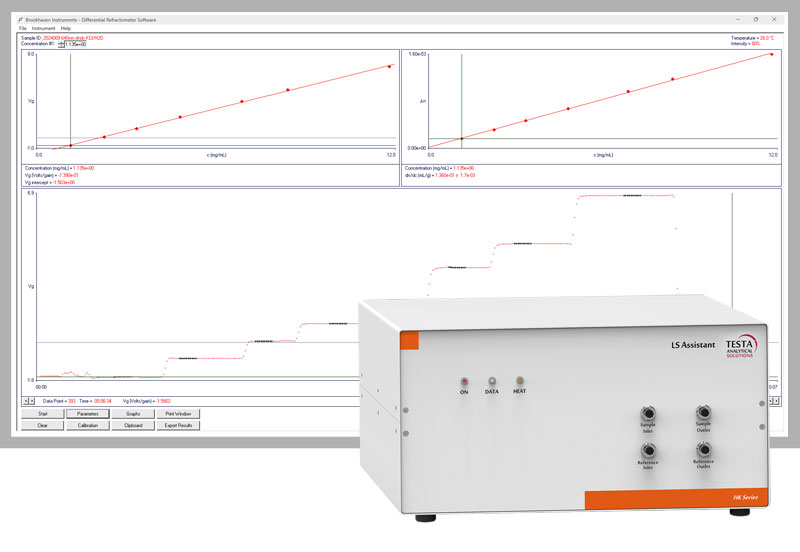Click the Reference Inlet port on the instrument
The width and height of the screenshot is (800, 552).
(648, 450)
